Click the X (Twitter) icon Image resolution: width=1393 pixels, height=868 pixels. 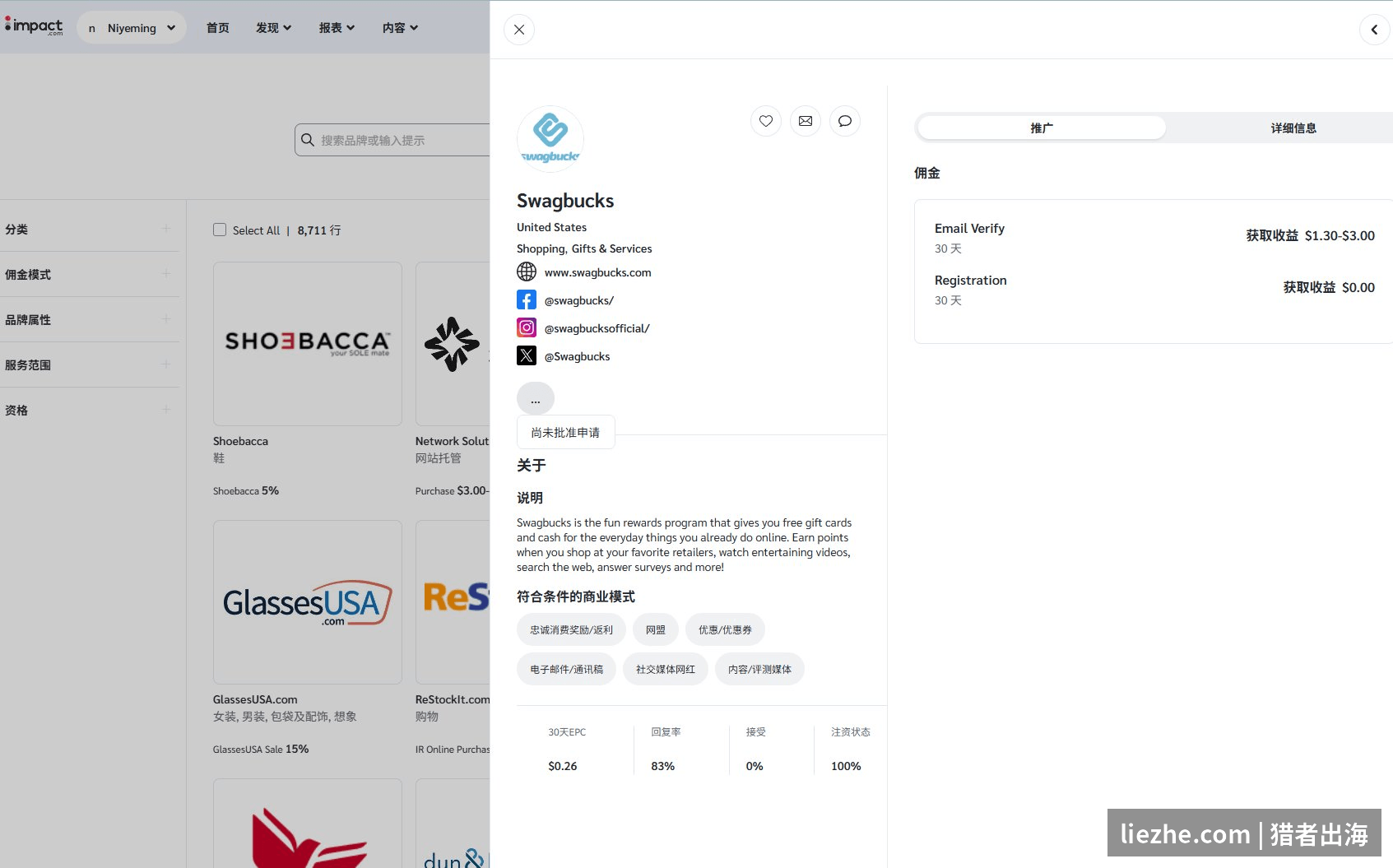[527, 355]
